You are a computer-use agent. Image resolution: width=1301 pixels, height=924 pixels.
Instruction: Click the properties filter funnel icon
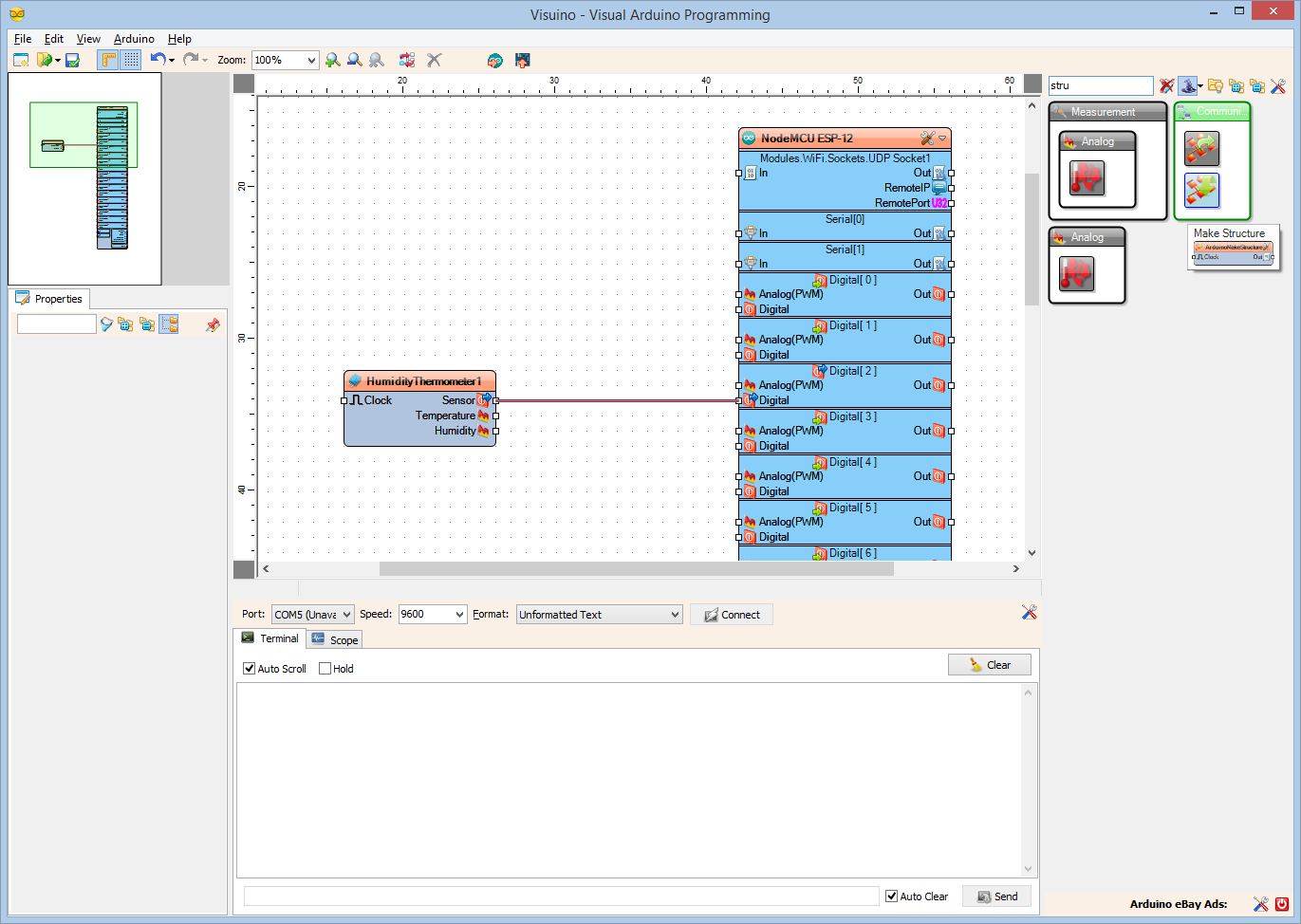tap(106, 324)
